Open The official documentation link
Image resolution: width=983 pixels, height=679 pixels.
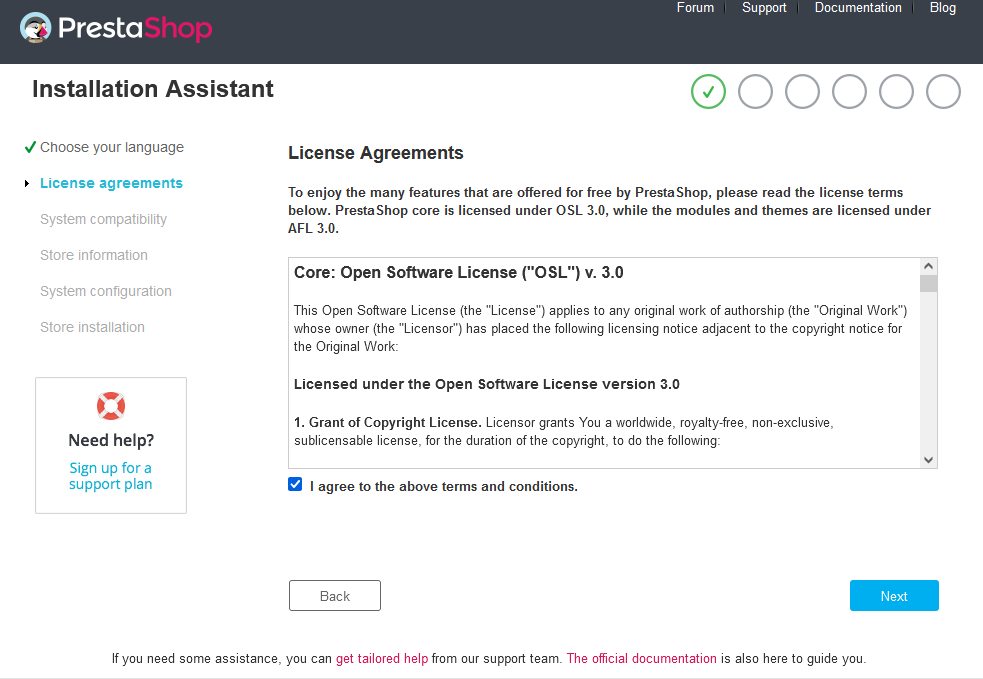[641, 658]
